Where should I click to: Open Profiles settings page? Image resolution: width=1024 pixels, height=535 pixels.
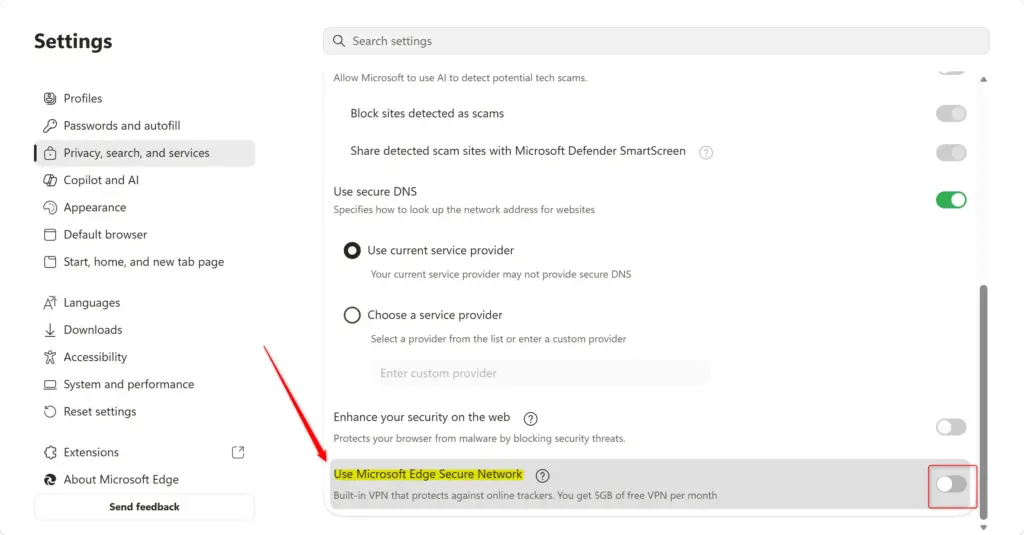(x=144, y=99)
